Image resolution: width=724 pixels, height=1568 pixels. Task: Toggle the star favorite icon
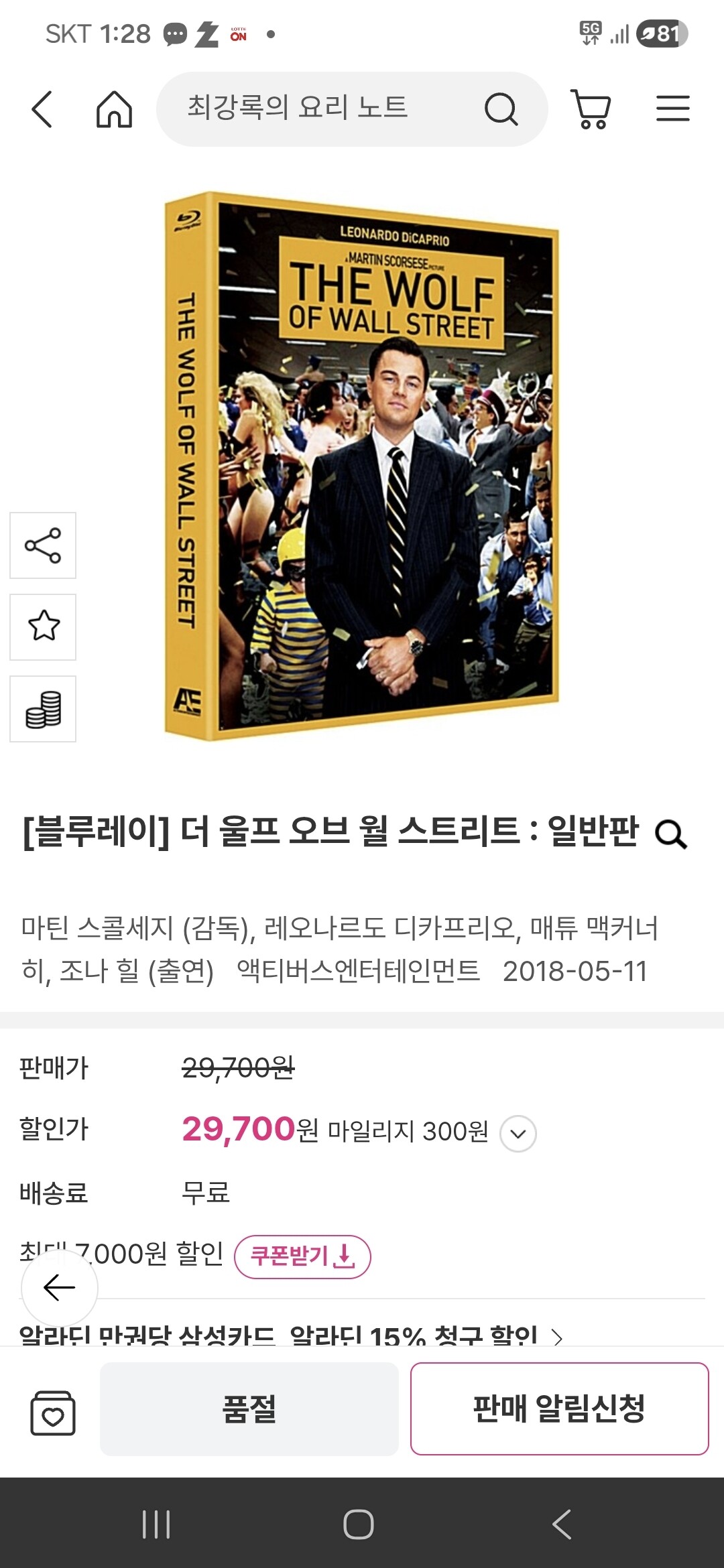pos(43,627)
